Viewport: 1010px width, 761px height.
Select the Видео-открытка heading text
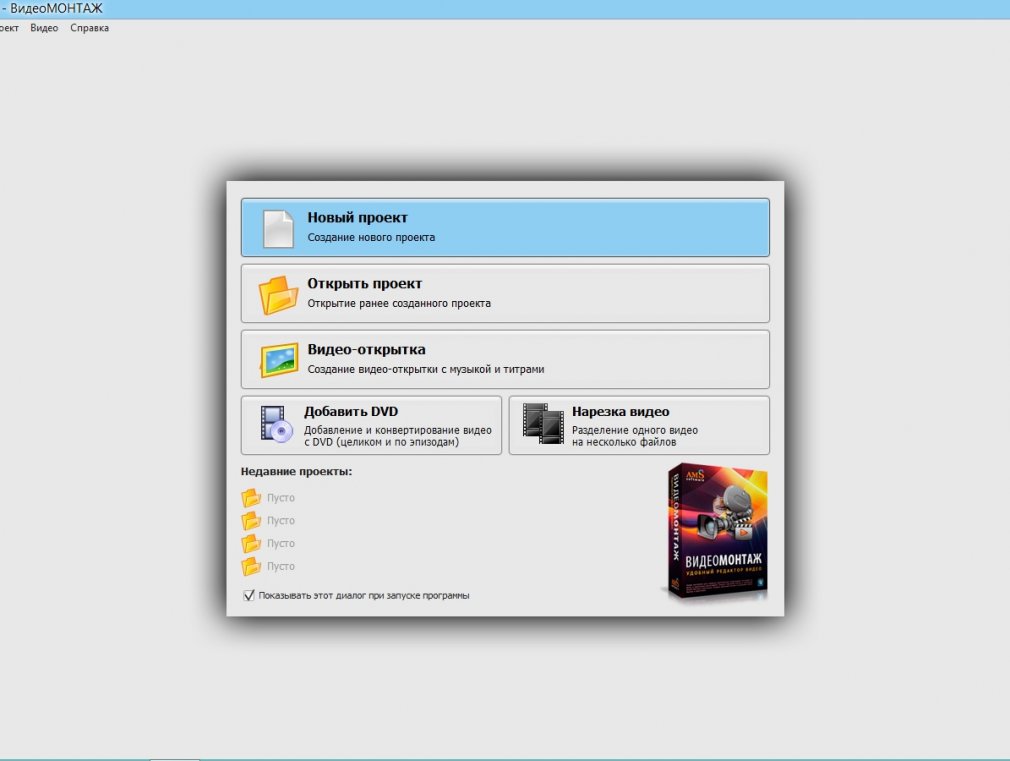click(367, 349)
